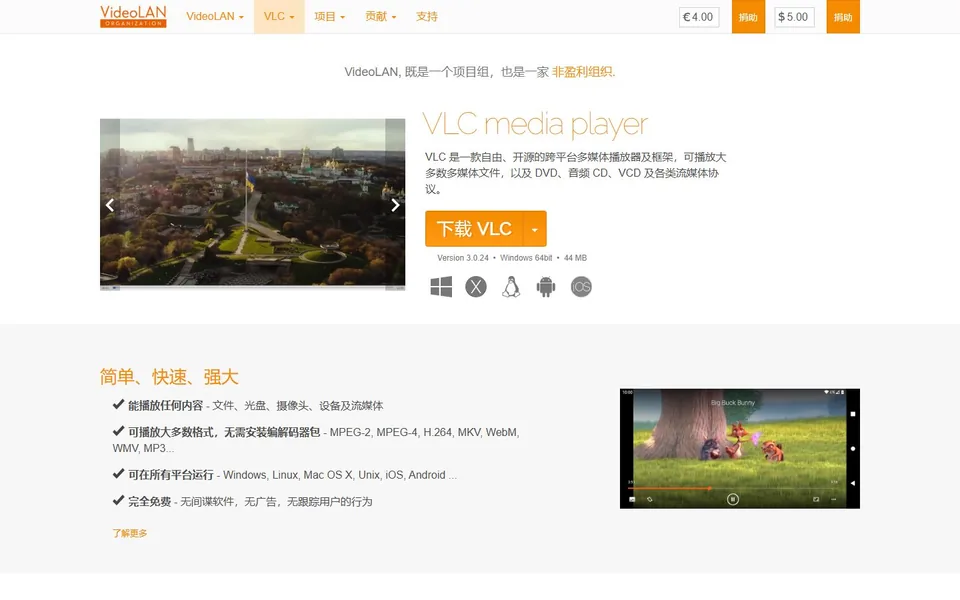Click the VLC media player heading
The image size is (960, 600).
tap(535, 125)
